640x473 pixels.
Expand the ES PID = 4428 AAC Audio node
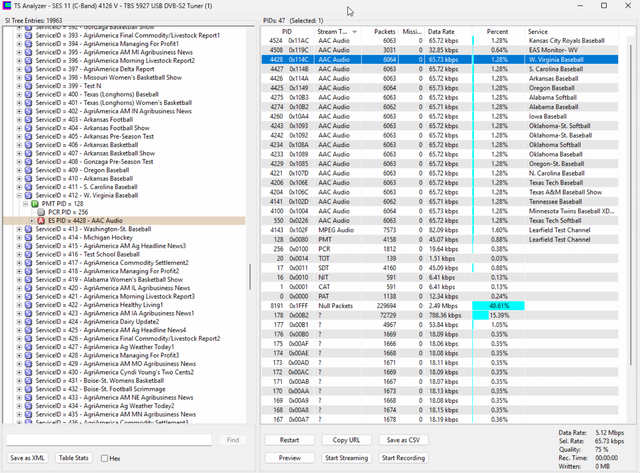coord(31,220)
